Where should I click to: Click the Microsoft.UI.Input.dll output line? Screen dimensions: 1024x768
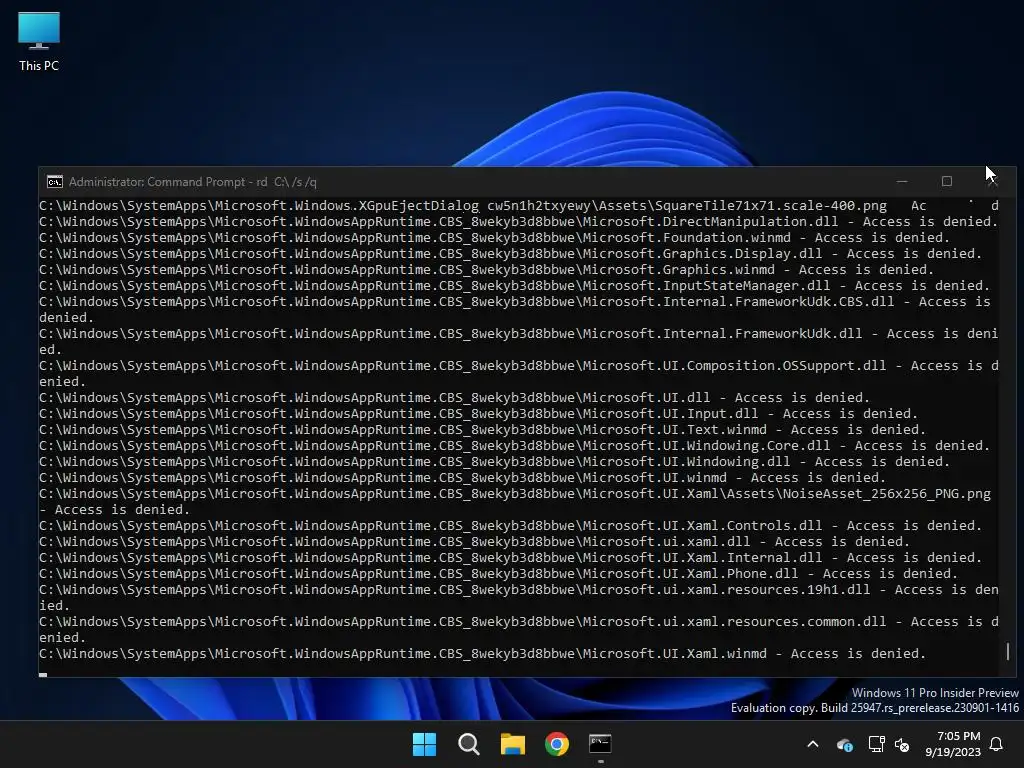(x=479, y=413)
